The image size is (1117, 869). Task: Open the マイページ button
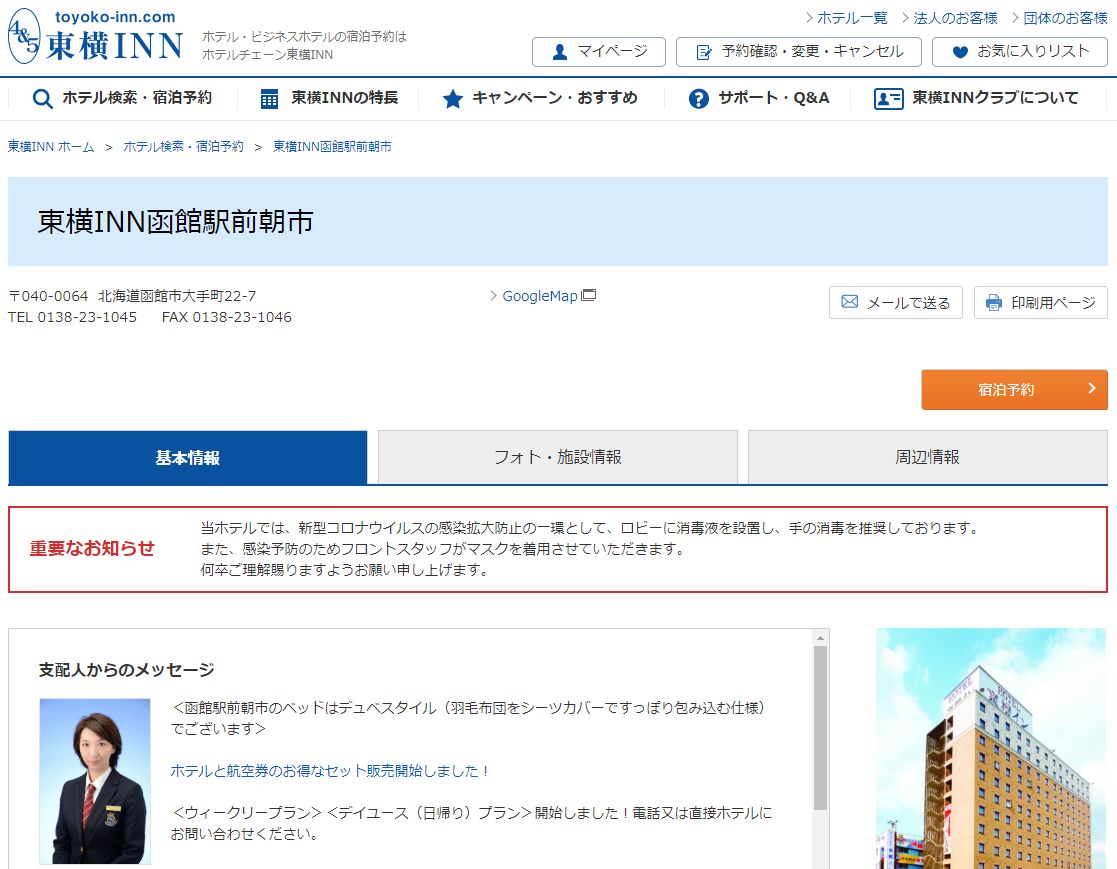pos(598,52)
